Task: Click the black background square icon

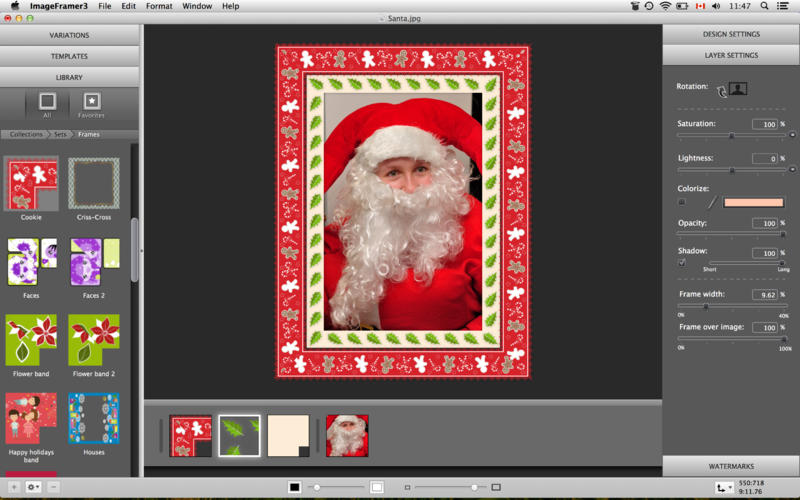Action: [294, 487]
